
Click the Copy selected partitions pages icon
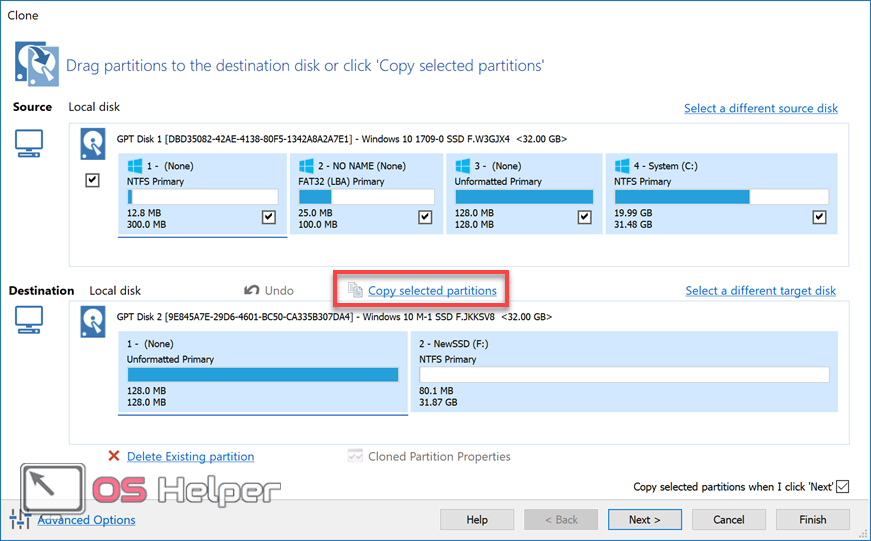(x=354, y=290)
